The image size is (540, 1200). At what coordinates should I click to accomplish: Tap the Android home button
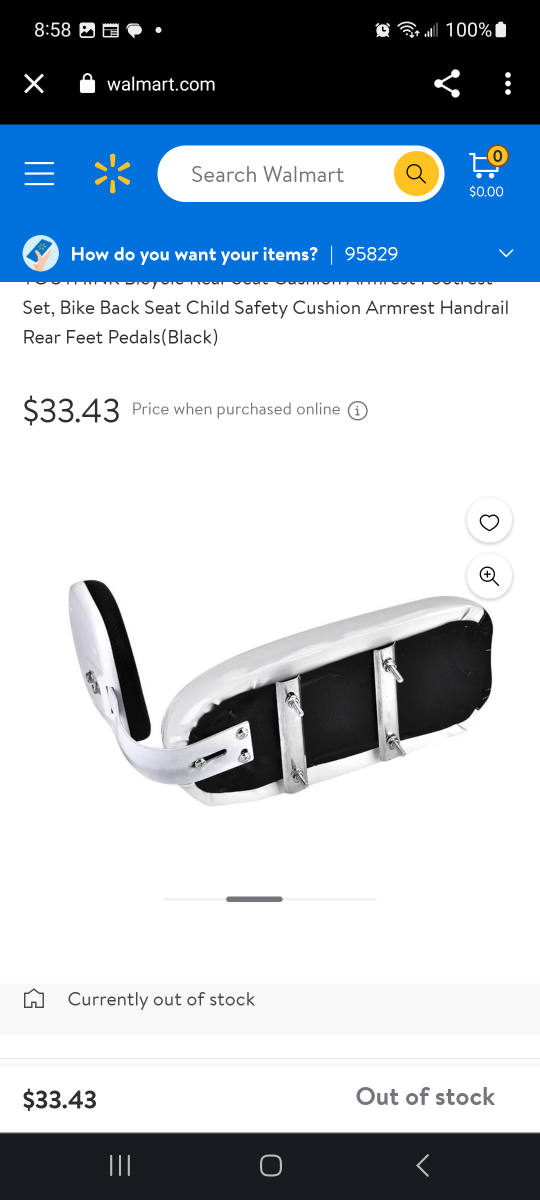(x=270, y=1165)
